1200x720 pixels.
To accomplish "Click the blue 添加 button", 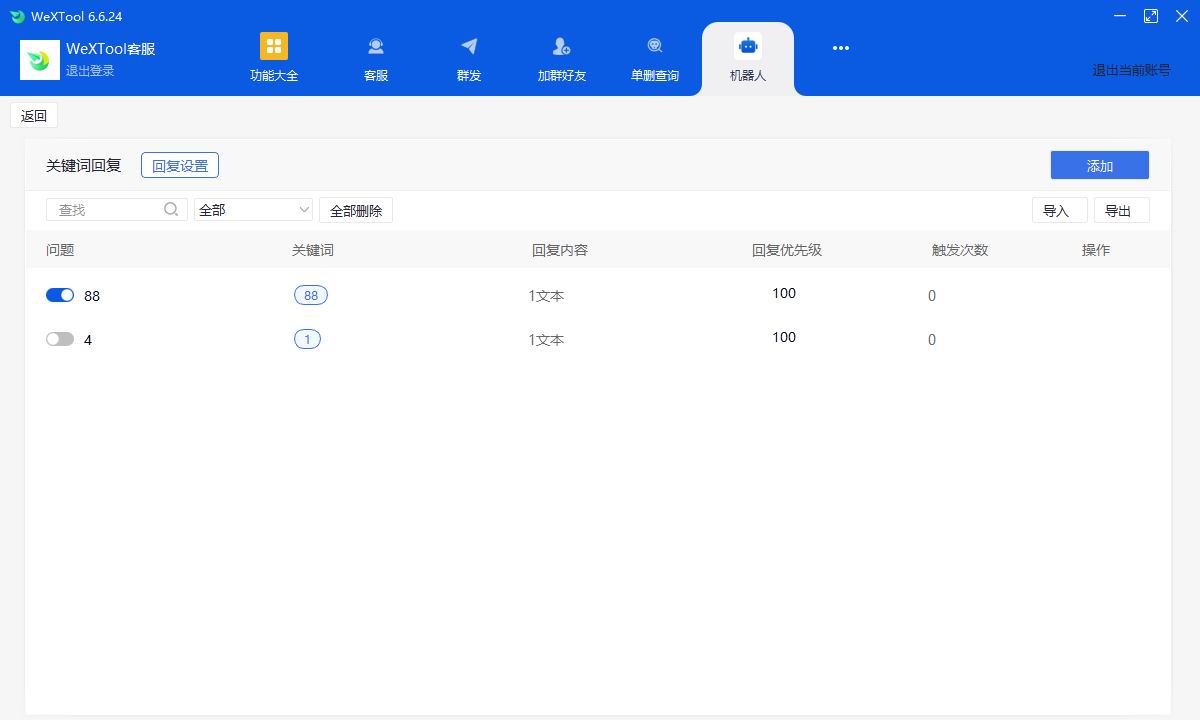I will tap(1099, 166).
